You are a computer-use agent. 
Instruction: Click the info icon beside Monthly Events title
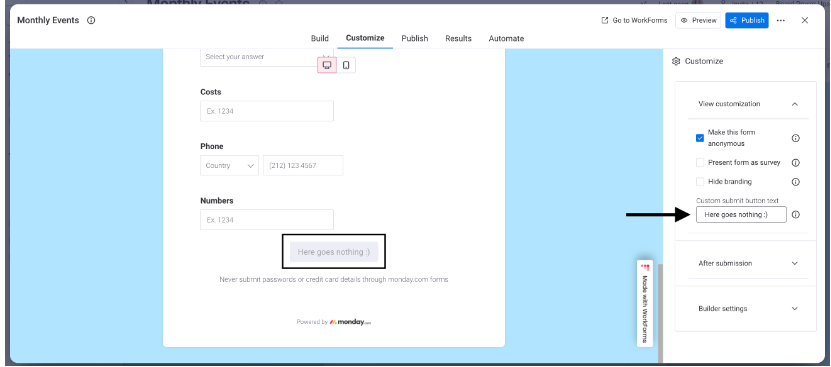tap(91, 21)
